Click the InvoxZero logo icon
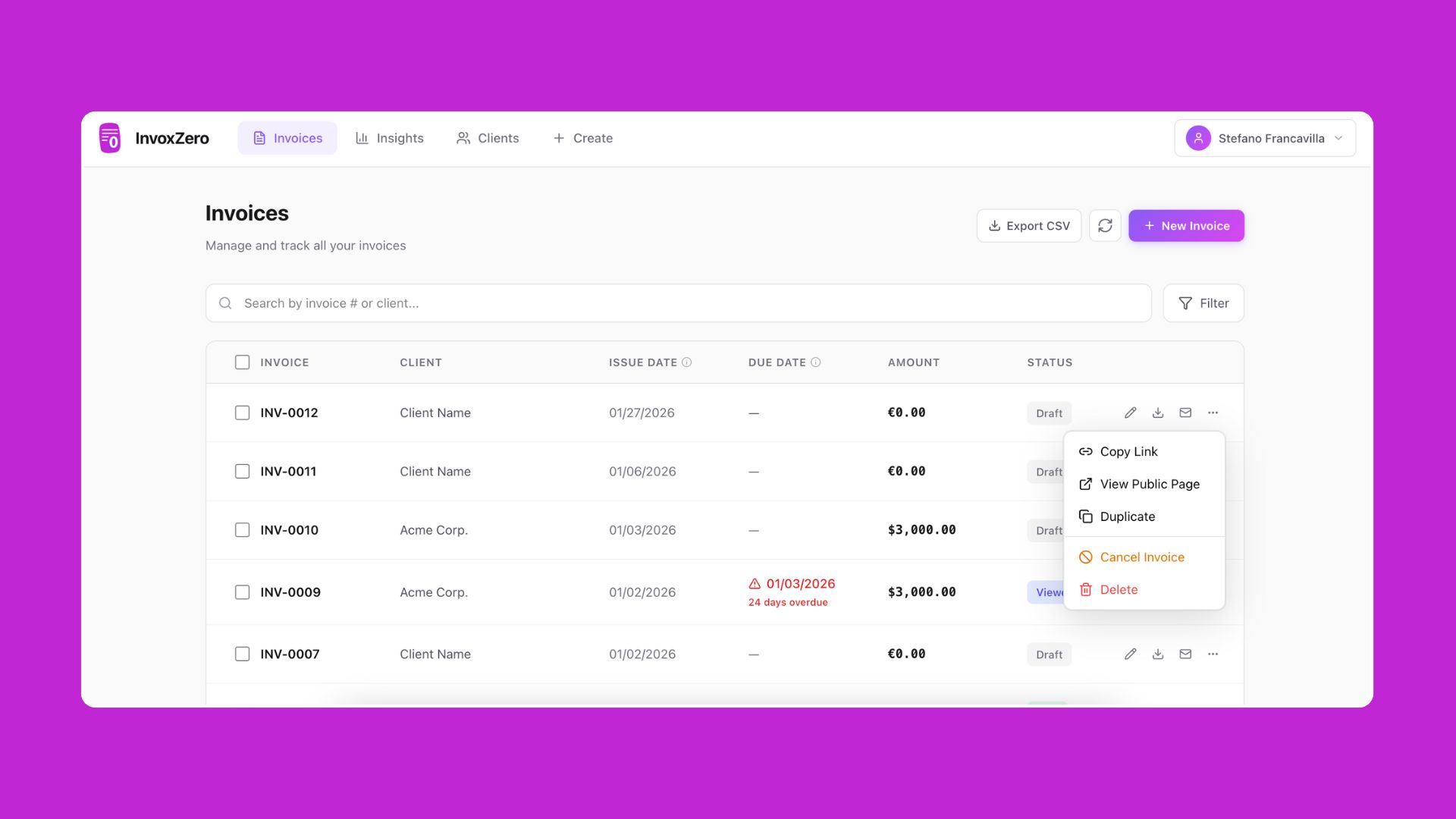This screenshot has height=819, width=1456. pos(111,138)
